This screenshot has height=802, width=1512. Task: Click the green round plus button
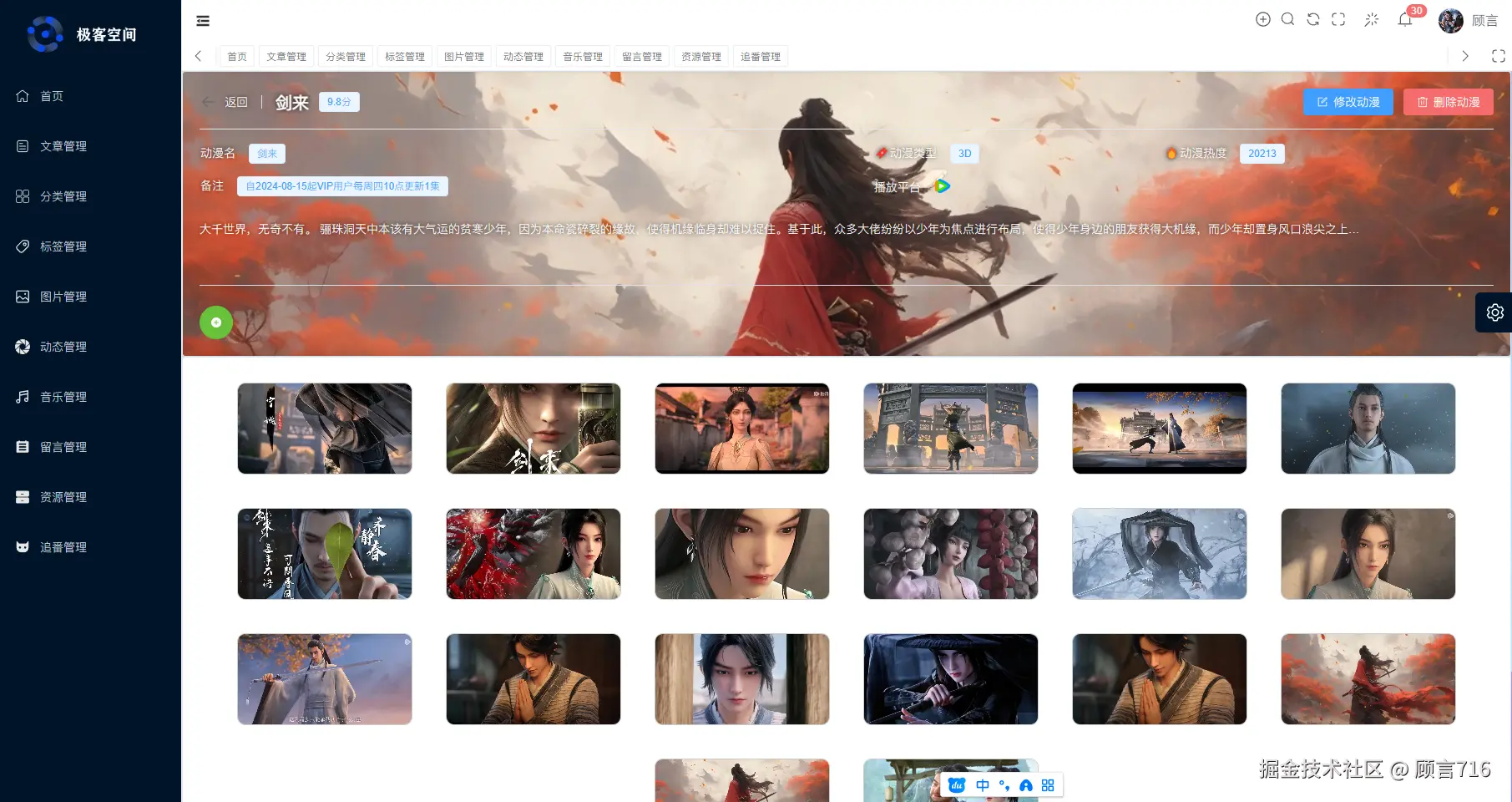[216, 322]
